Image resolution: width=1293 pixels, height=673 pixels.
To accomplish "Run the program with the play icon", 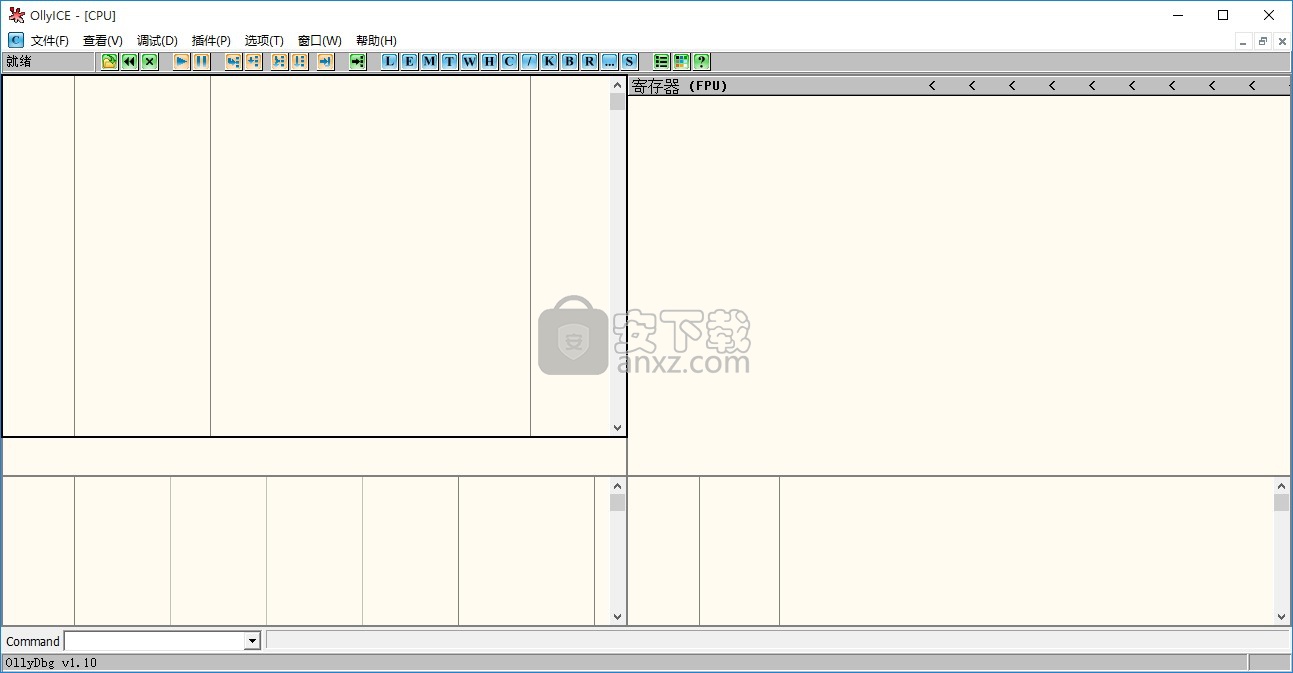I will point(182,62).
